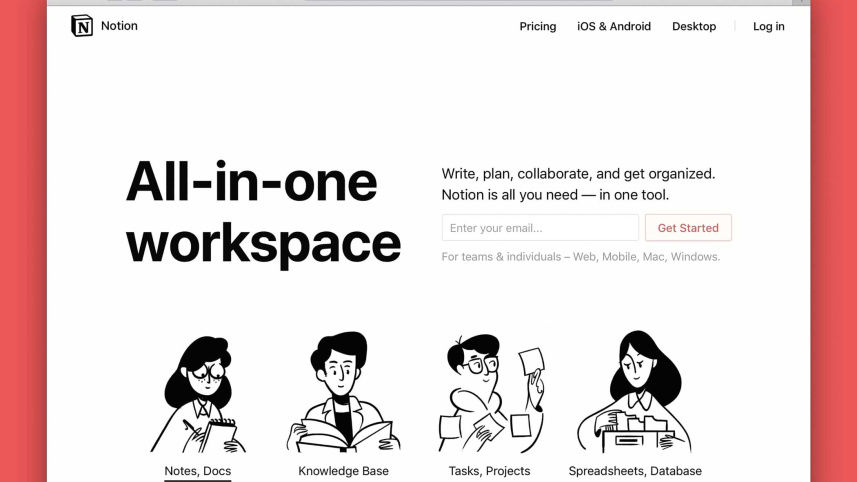Viewport: 857px width, 482px height.
Task: Focus the 'Enter your email' field
Action: tap(540, 228)
